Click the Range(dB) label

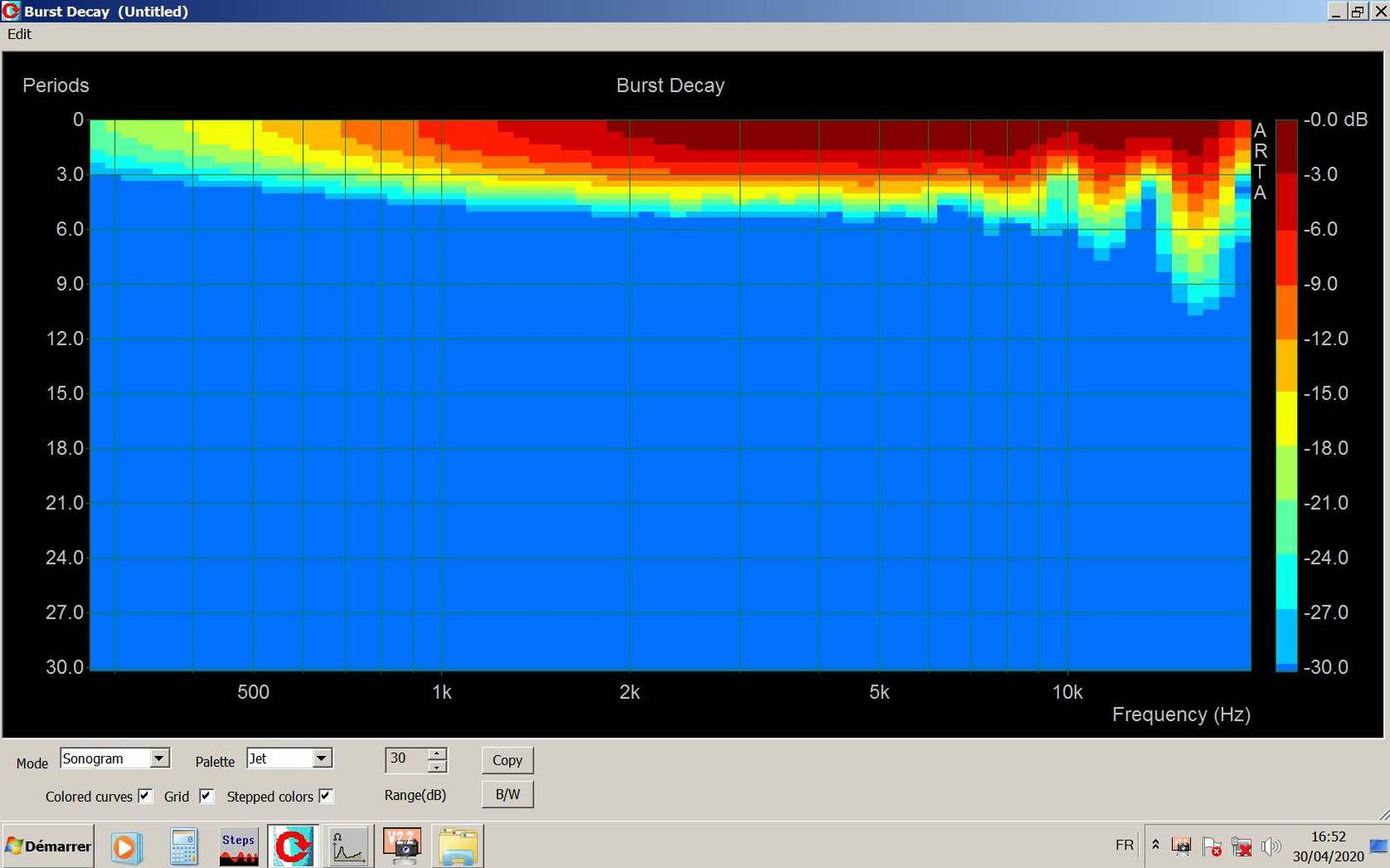(415, 795)
